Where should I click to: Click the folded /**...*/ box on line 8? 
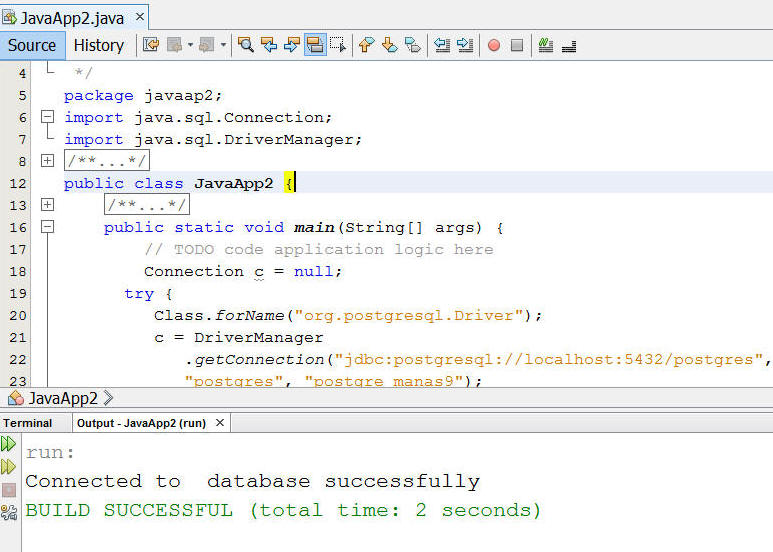click(107, 161)
